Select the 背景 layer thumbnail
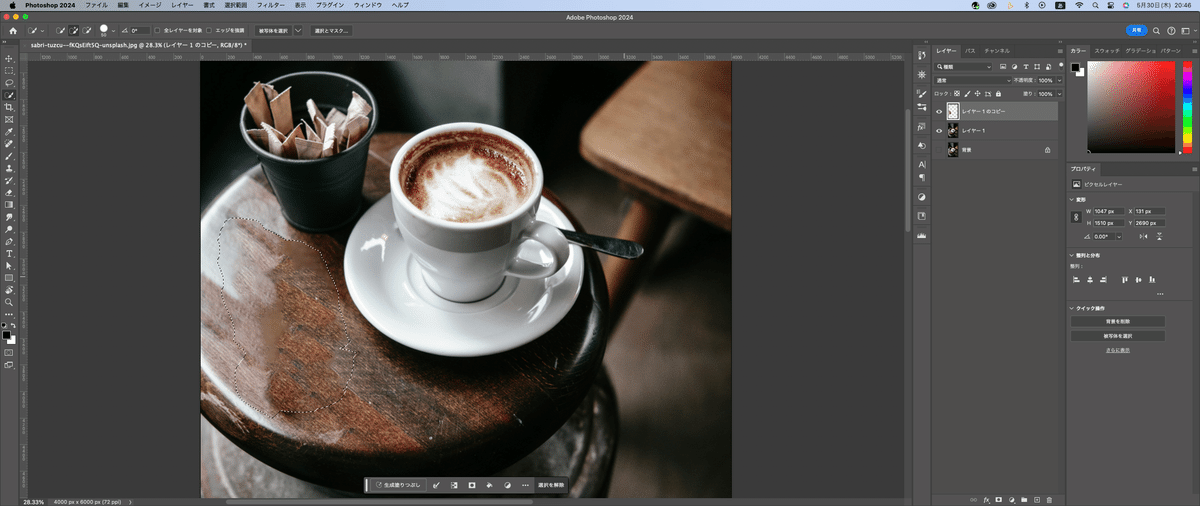The height and width of the screenshot is (506, 1200). point(953,149)
